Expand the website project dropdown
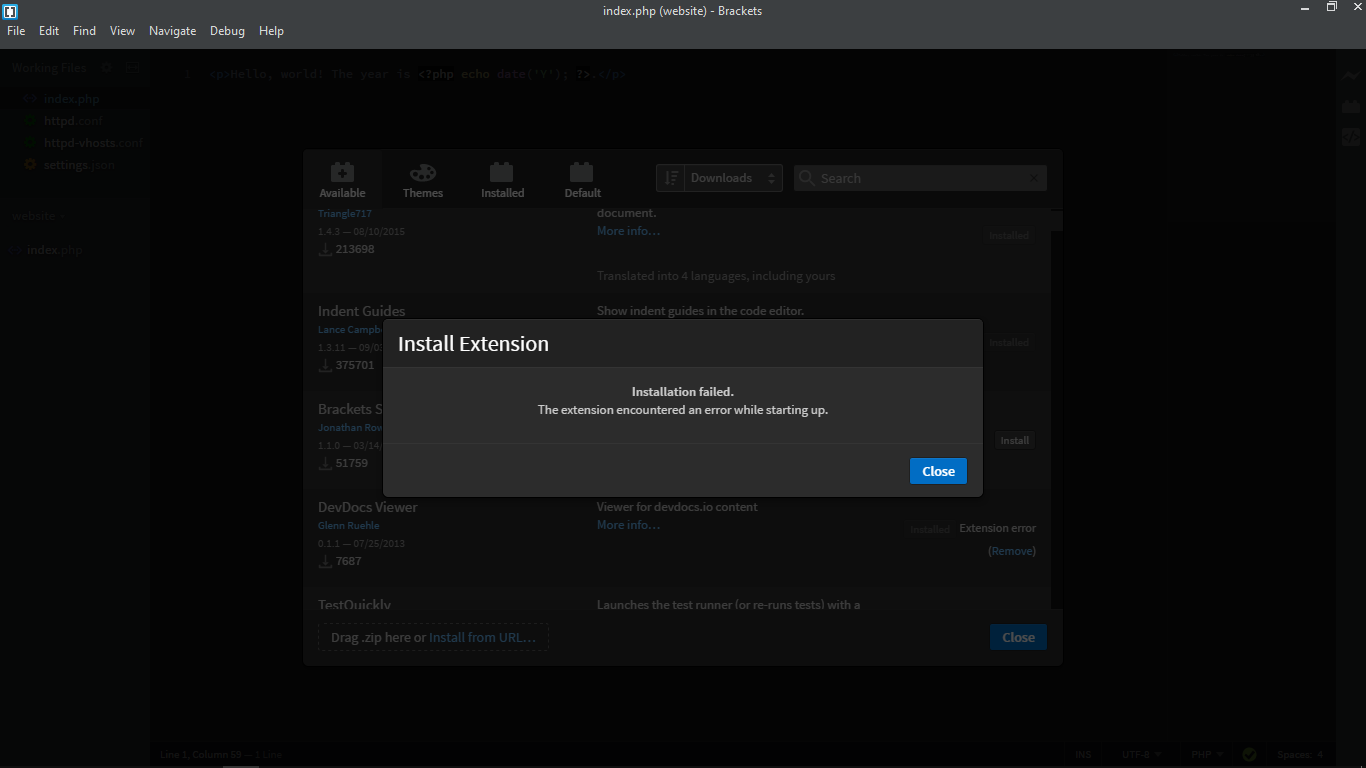1366x768 pixels. pyautogui.click(x=38, y=216)
